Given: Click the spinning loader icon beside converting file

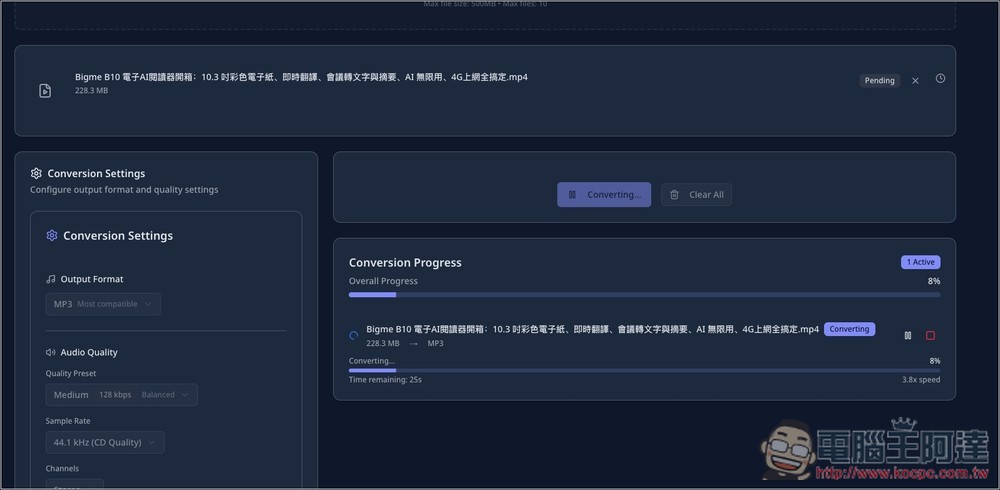Looking at the screenshot, I should (x=354, y=336).
